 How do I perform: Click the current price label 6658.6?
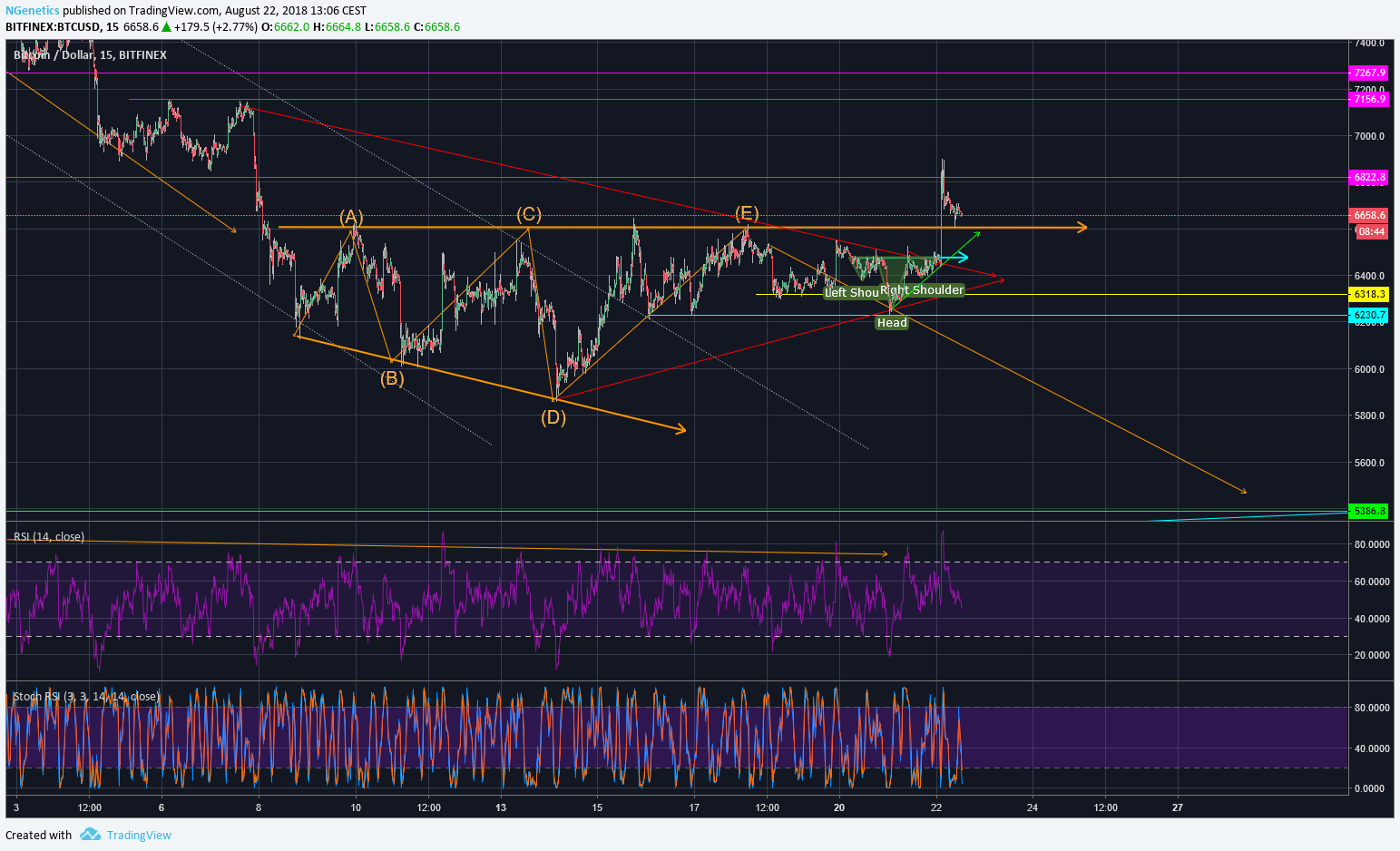[1369, 215]
